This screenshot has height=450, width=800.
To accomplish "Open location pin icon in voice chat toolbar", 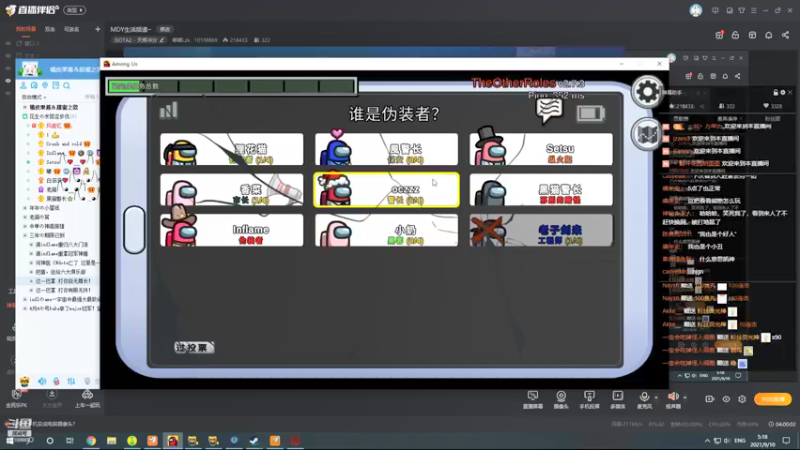I will point(45,85).
